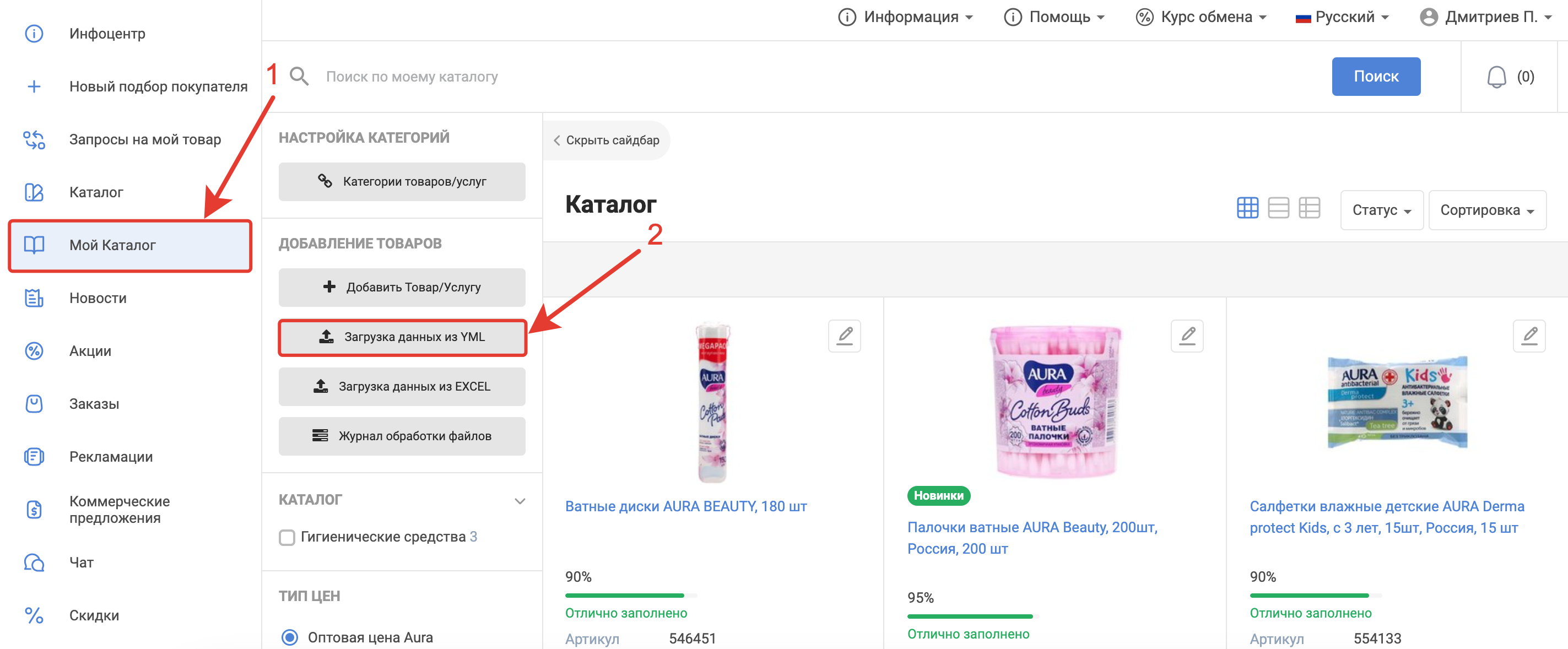
Task: Switch to table view layout icon
Action: (x=1309, y=208)
